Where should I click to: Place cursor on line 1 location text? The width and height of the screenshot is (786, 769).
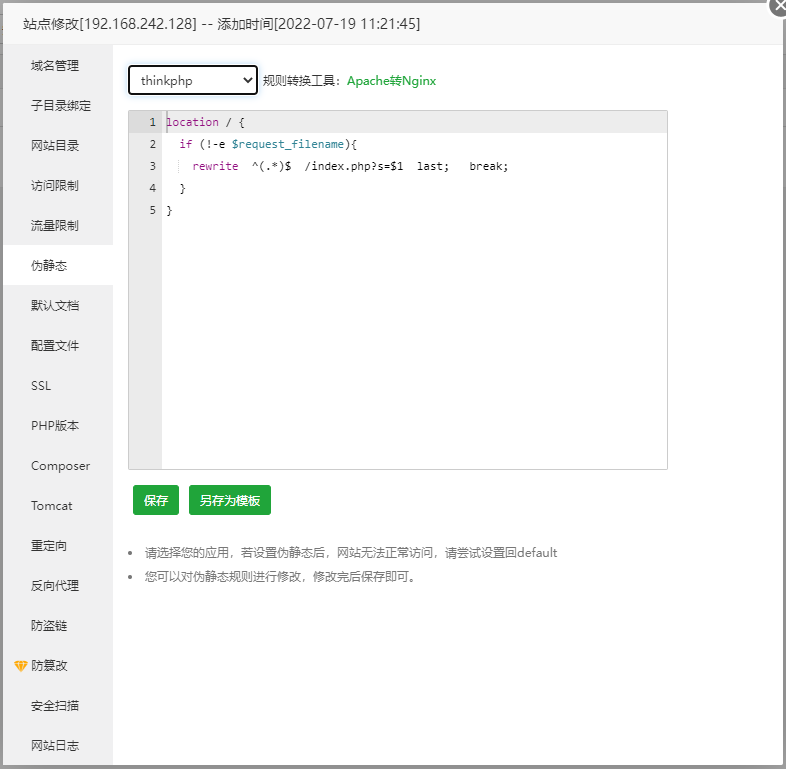tap(192, 122)
